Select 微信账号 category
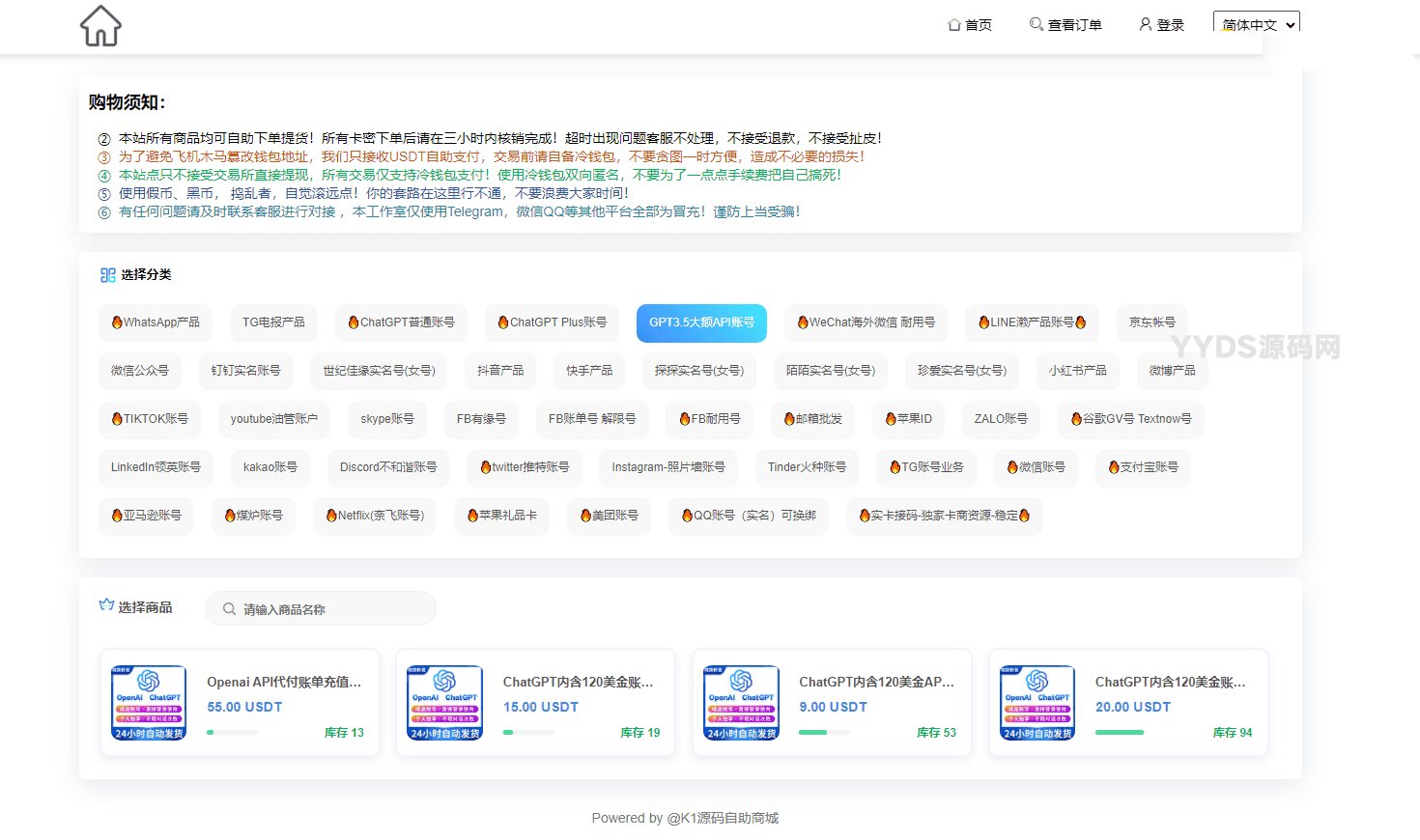Screen dimensions: 1420x840 (x=1036, y=467)
